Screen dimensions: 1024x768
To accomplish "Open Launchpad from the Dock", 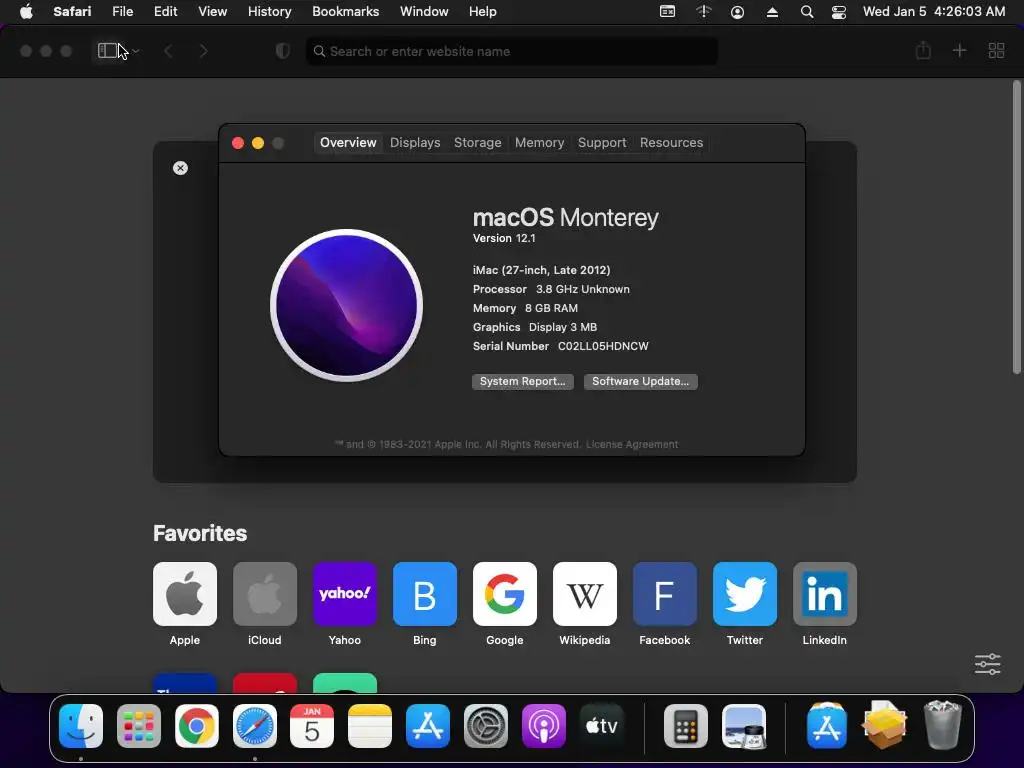I will (x=138, y=726).
